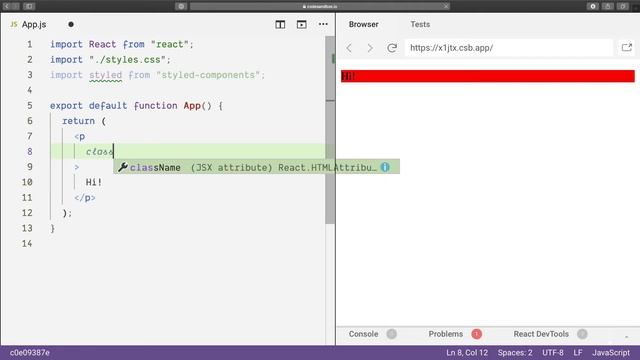
Task: Switch to the Tests tab
Action: click(x=420, y=24)
